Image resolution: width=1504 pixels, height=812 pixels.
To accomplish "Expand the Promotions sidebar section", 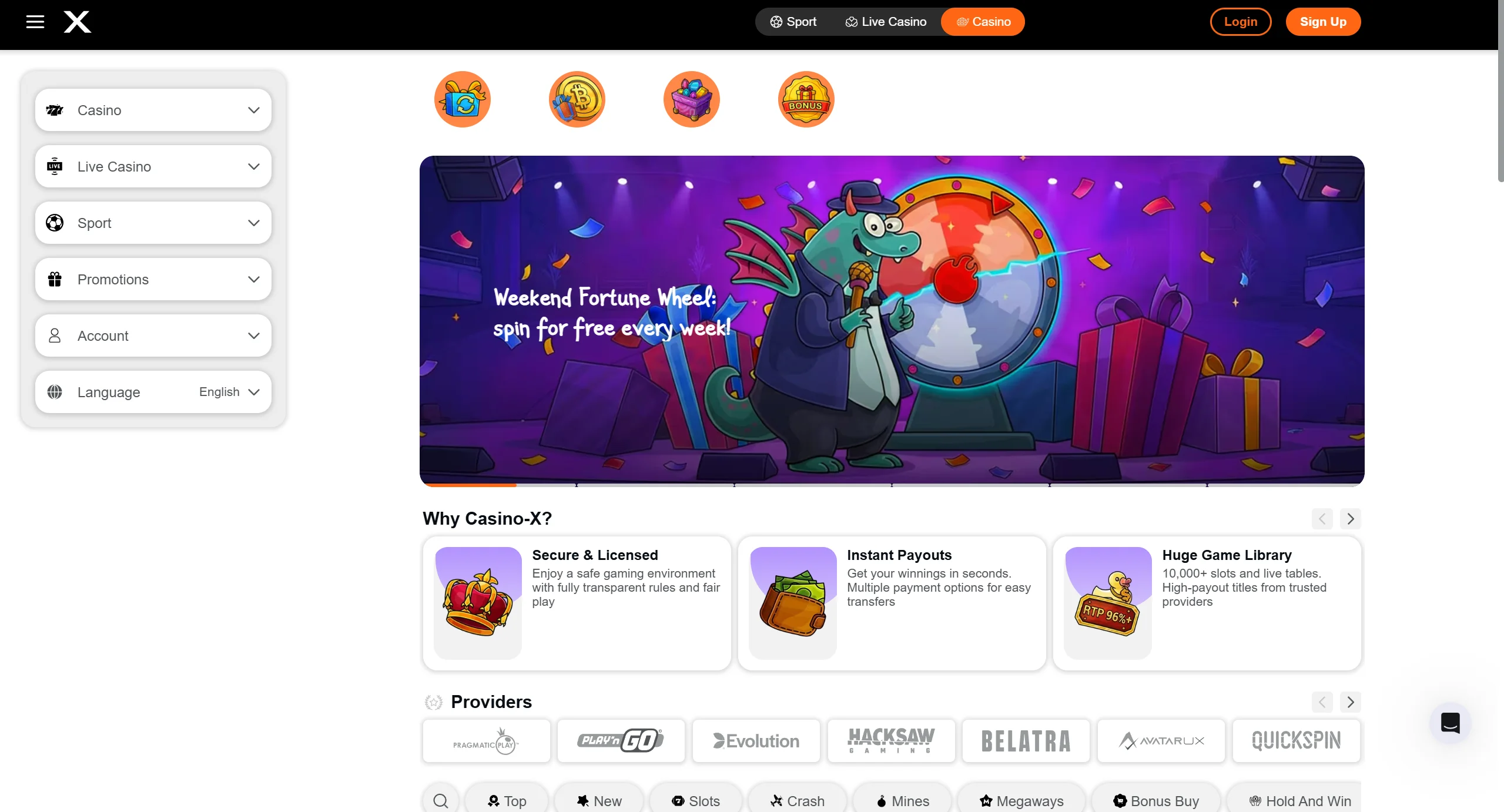I will [x=153, y=279].
